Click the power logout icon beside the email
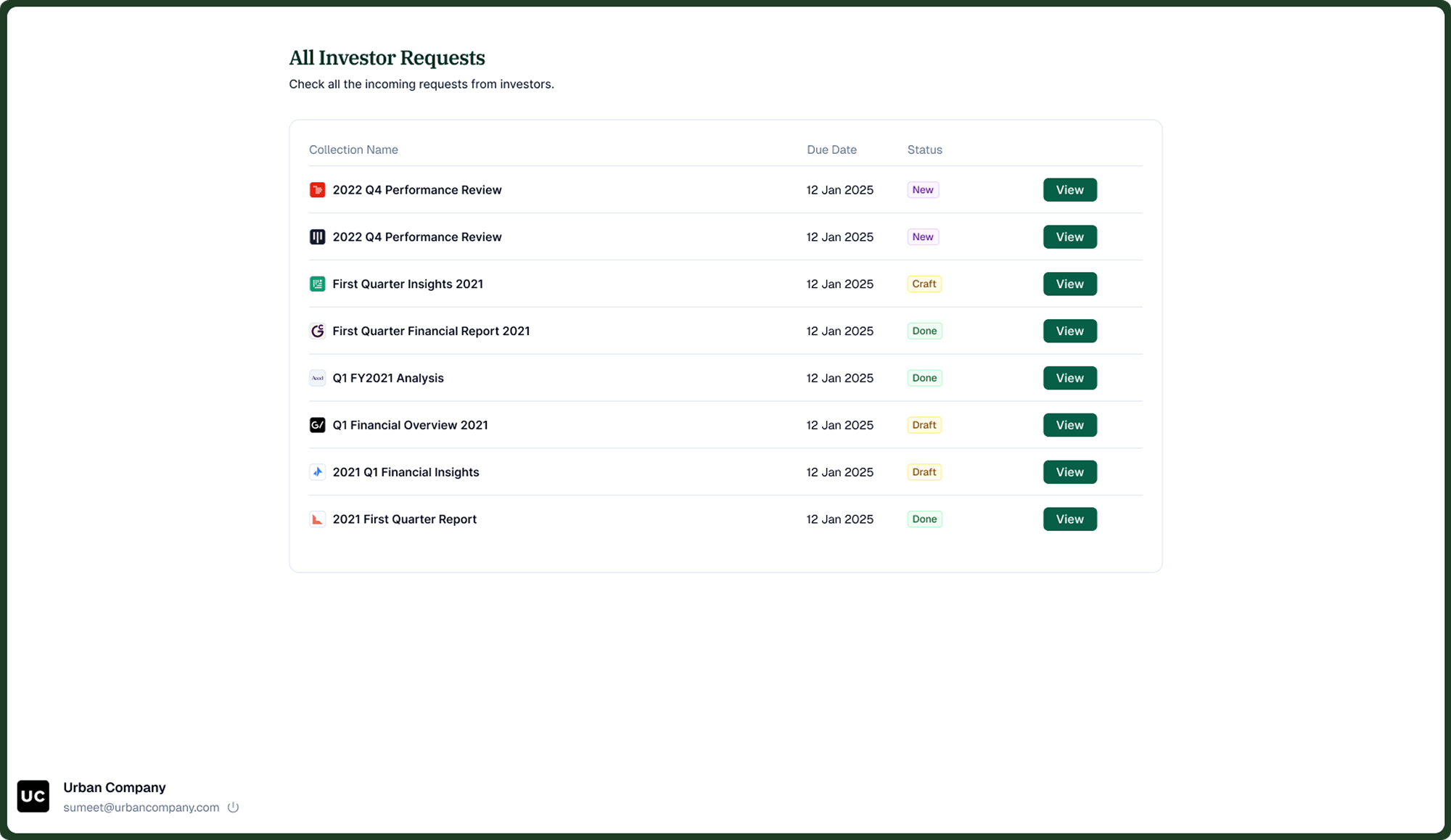 click(233, 807)
